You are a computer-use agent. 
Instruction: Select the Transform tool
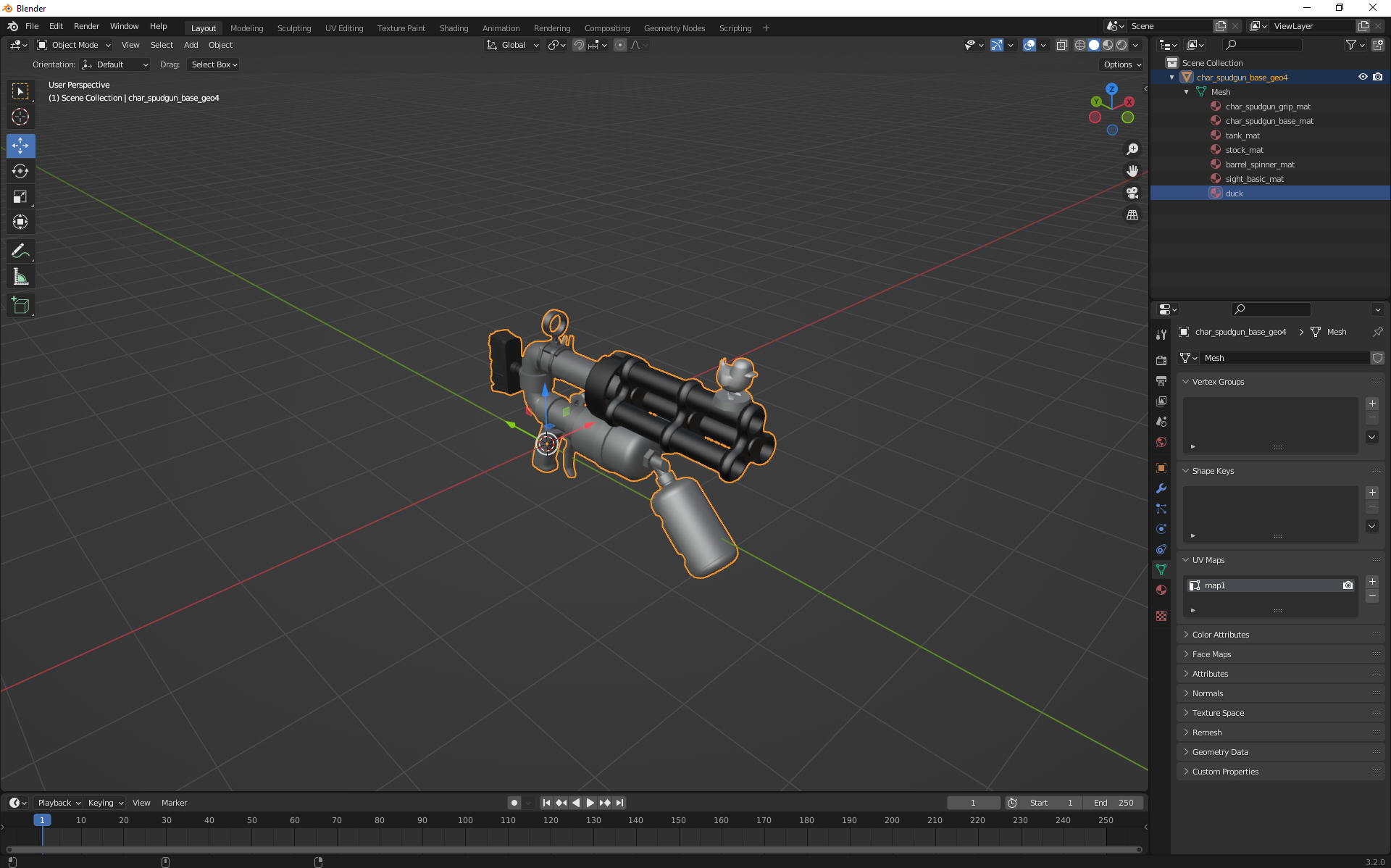pyautogui.click(x=20, y=222)
